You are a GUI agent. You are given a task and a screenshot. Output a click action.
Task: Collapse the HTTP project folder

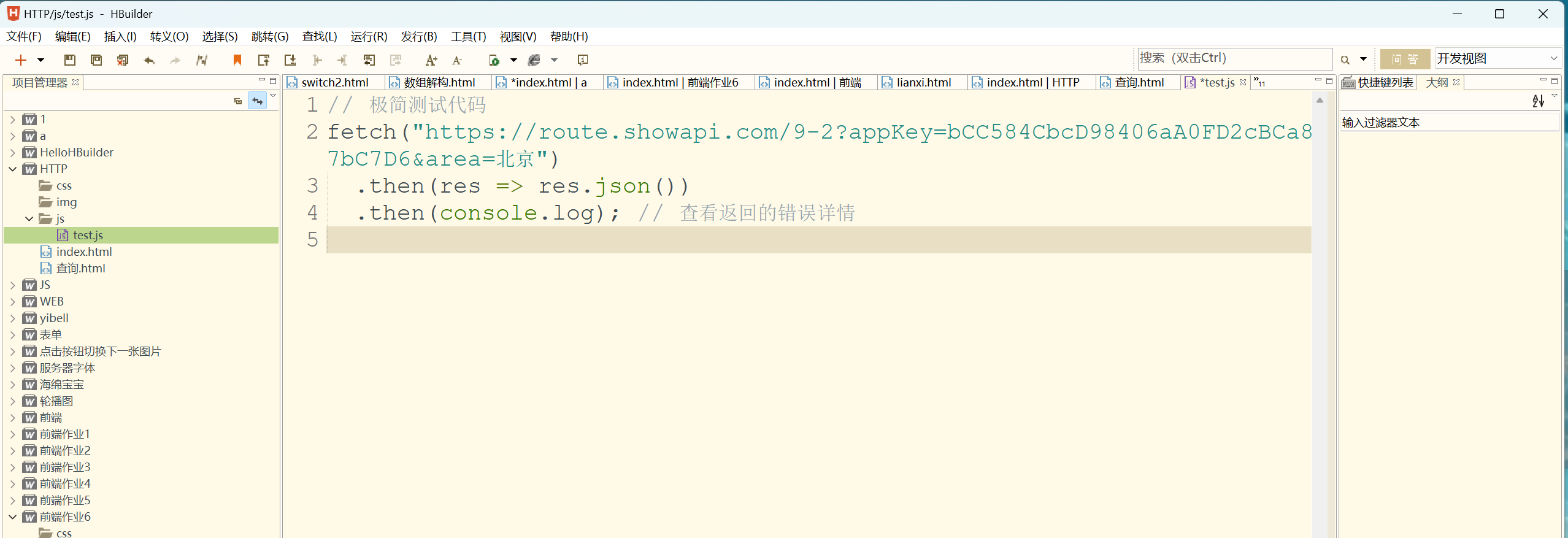[x=13, y=169]
